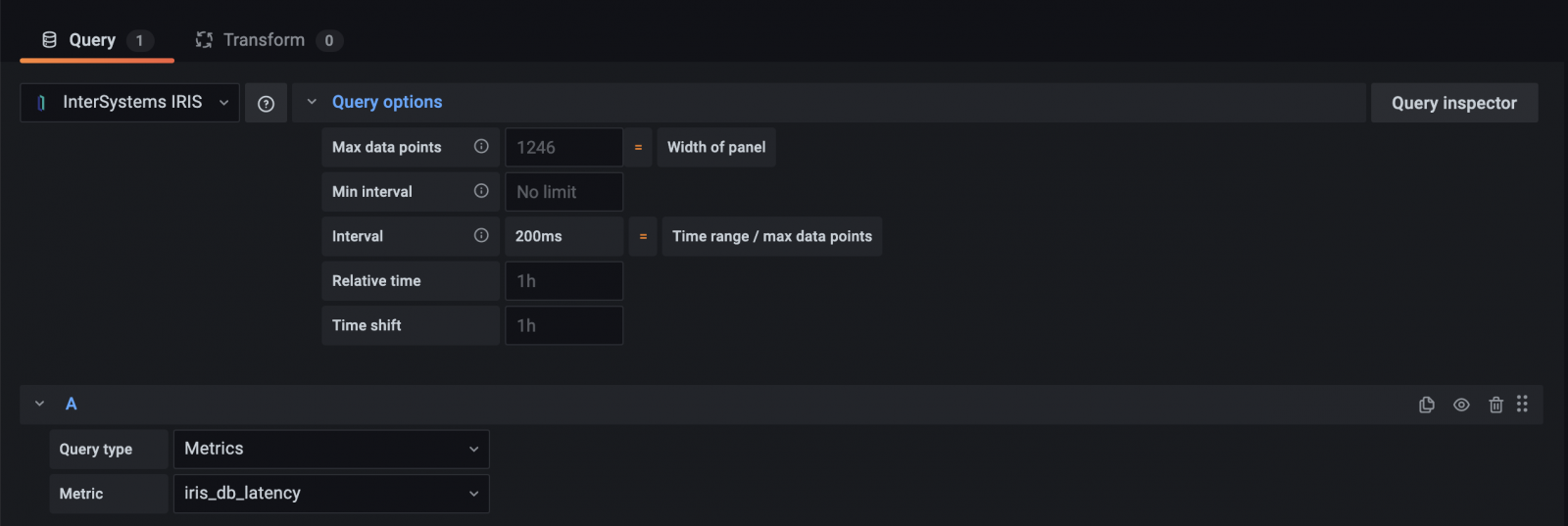Click the Transform tab icon
The image size is (1568, 526).
(204, 40)
